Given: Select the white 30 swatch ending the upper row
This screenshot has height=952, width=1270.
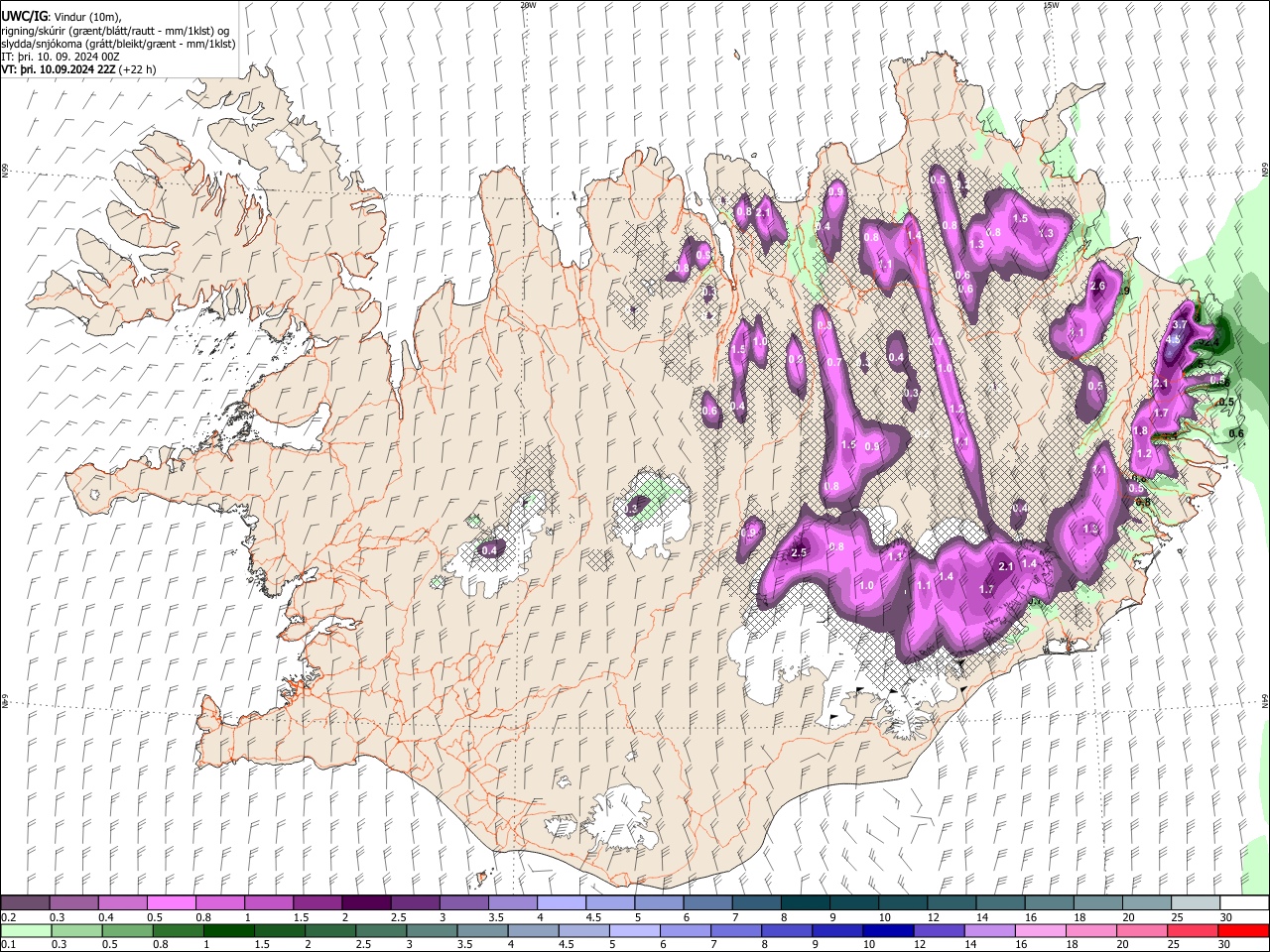Looking at the screenshot, I should tap(1244, 903).
